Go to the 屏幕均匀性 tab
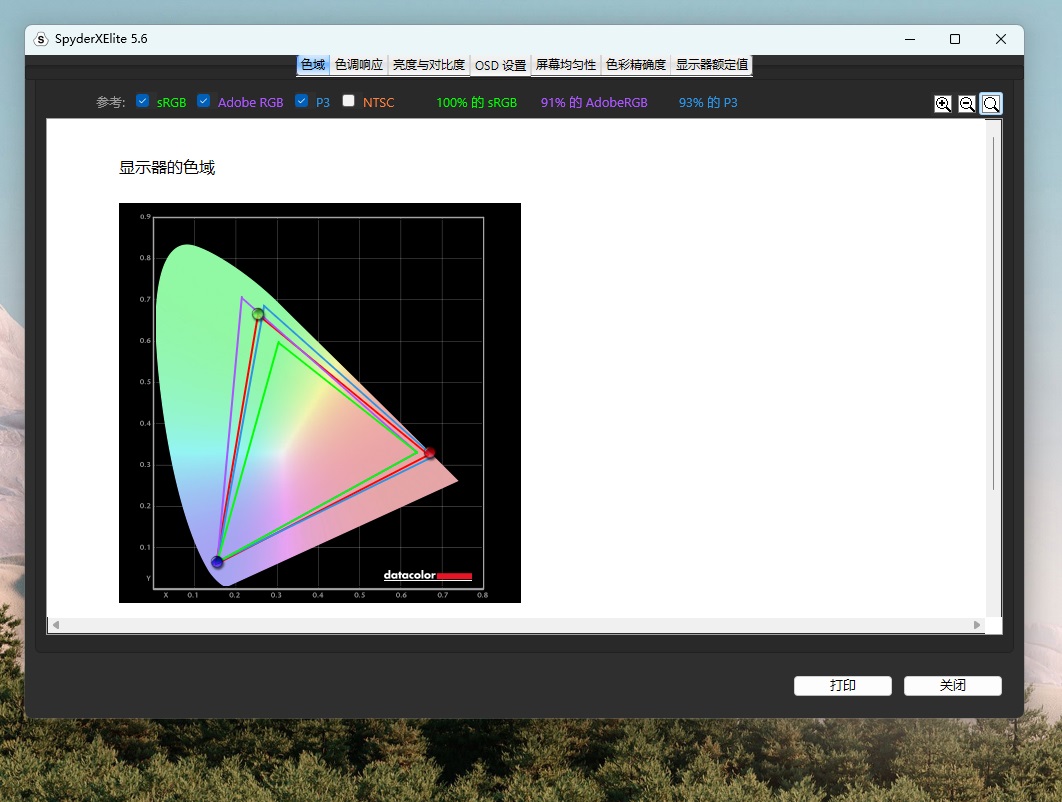 click(x=566, y=65)
